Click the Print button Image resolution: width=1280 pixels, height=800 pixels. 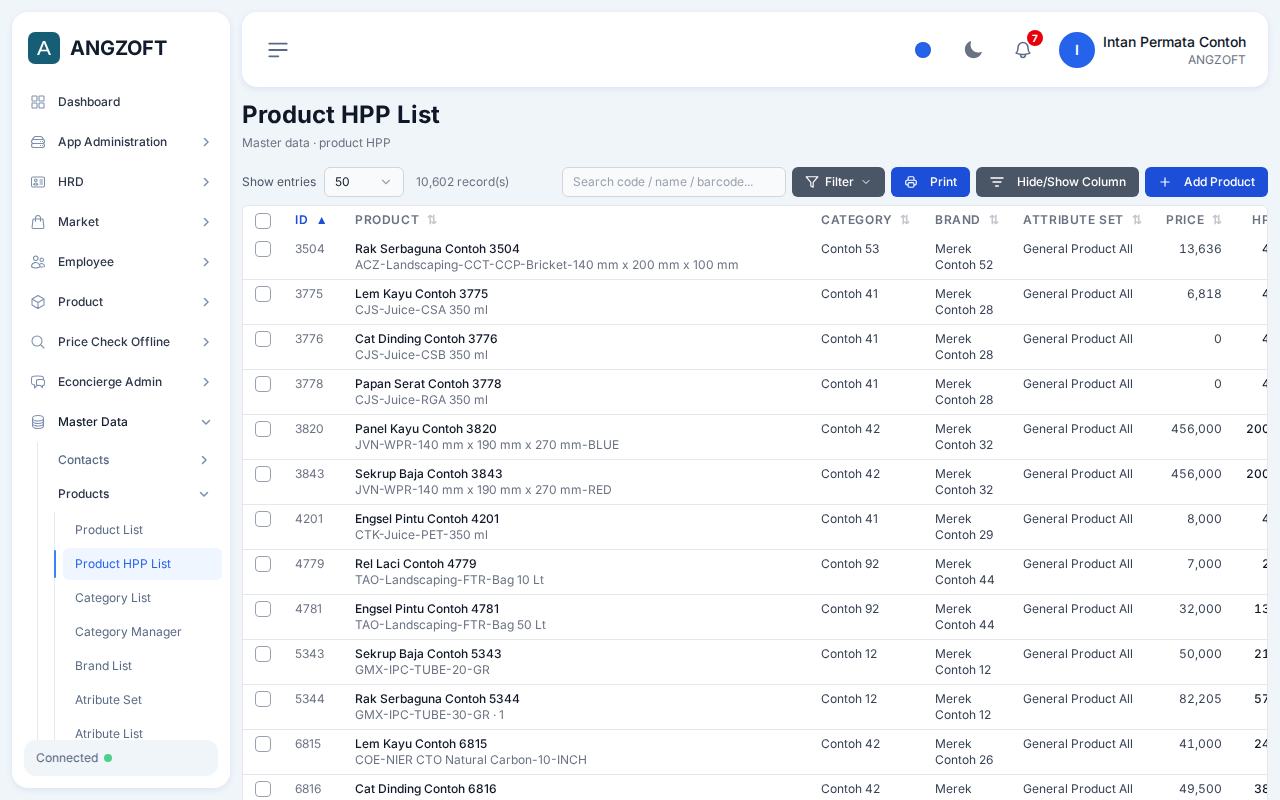(x=930, y=182)
